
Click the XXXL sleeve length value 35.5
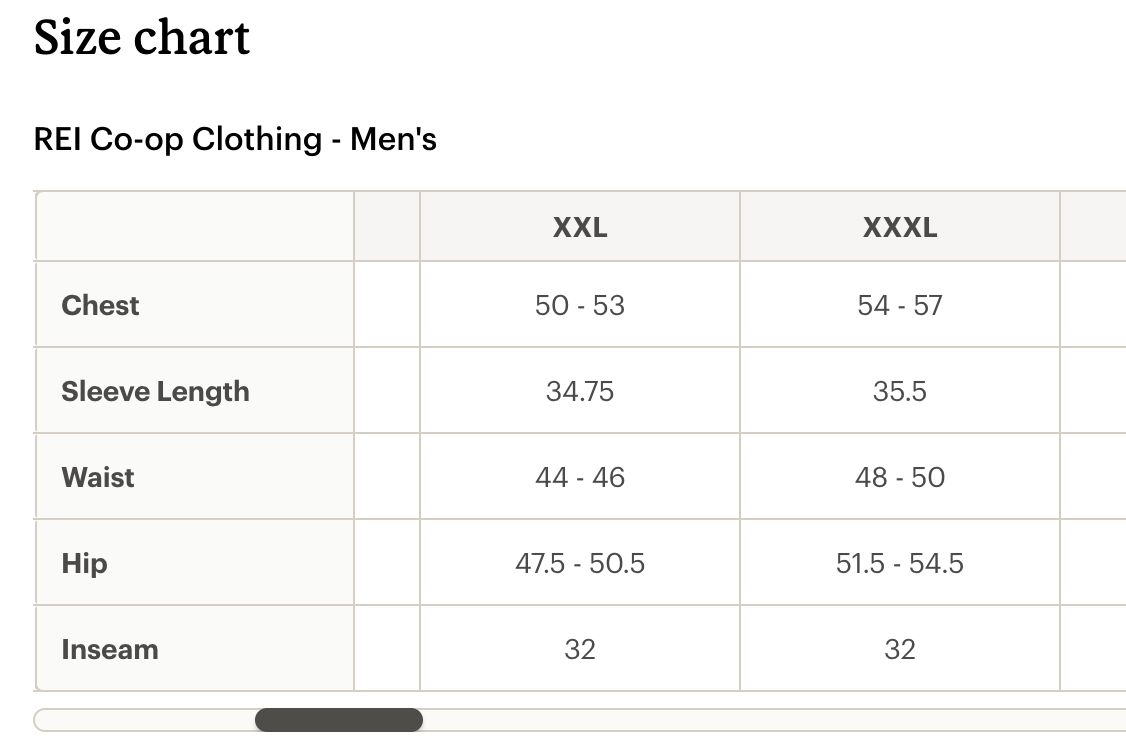(899, 391)
